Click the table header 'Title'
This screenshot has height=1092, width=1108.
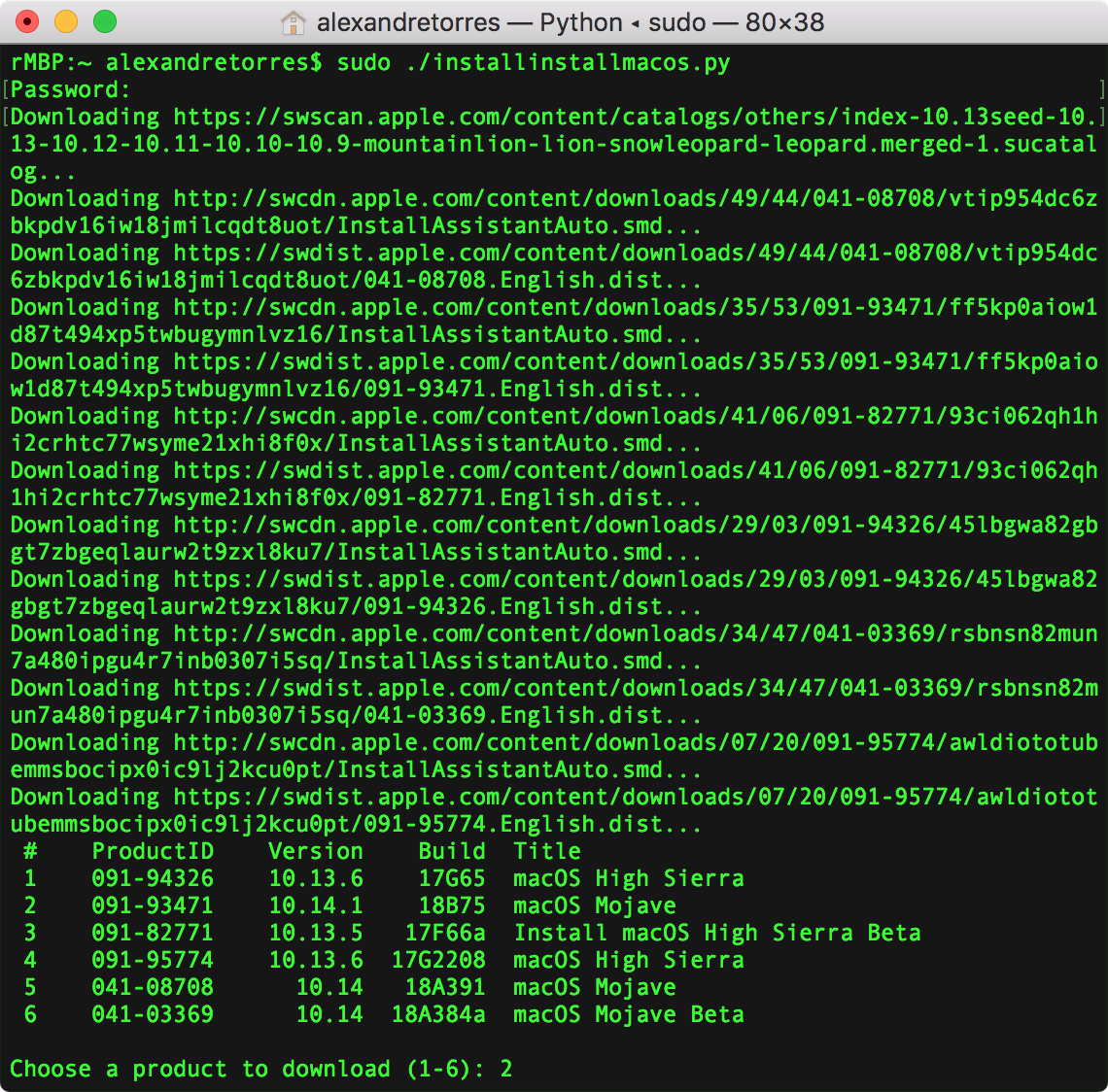tap(547, 851)
